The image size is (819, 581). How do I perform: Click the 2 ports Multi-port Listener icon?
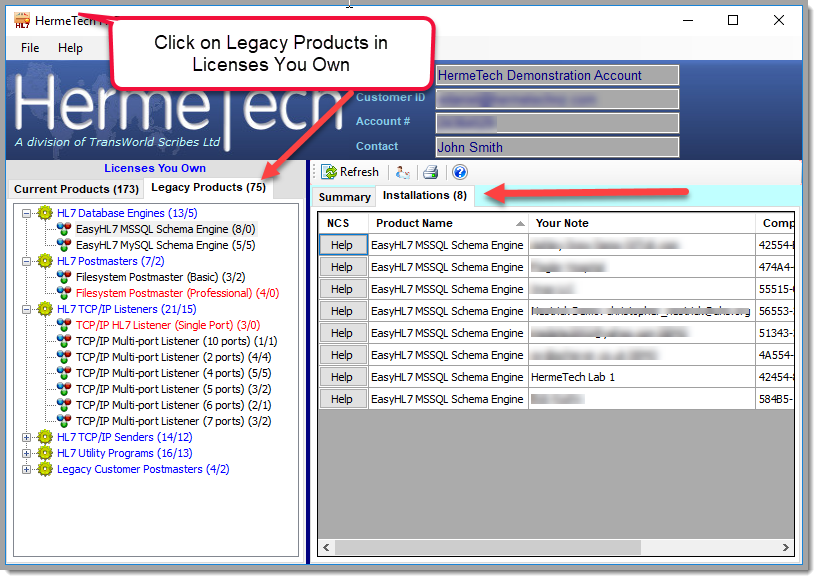click(x=64, y=357)
